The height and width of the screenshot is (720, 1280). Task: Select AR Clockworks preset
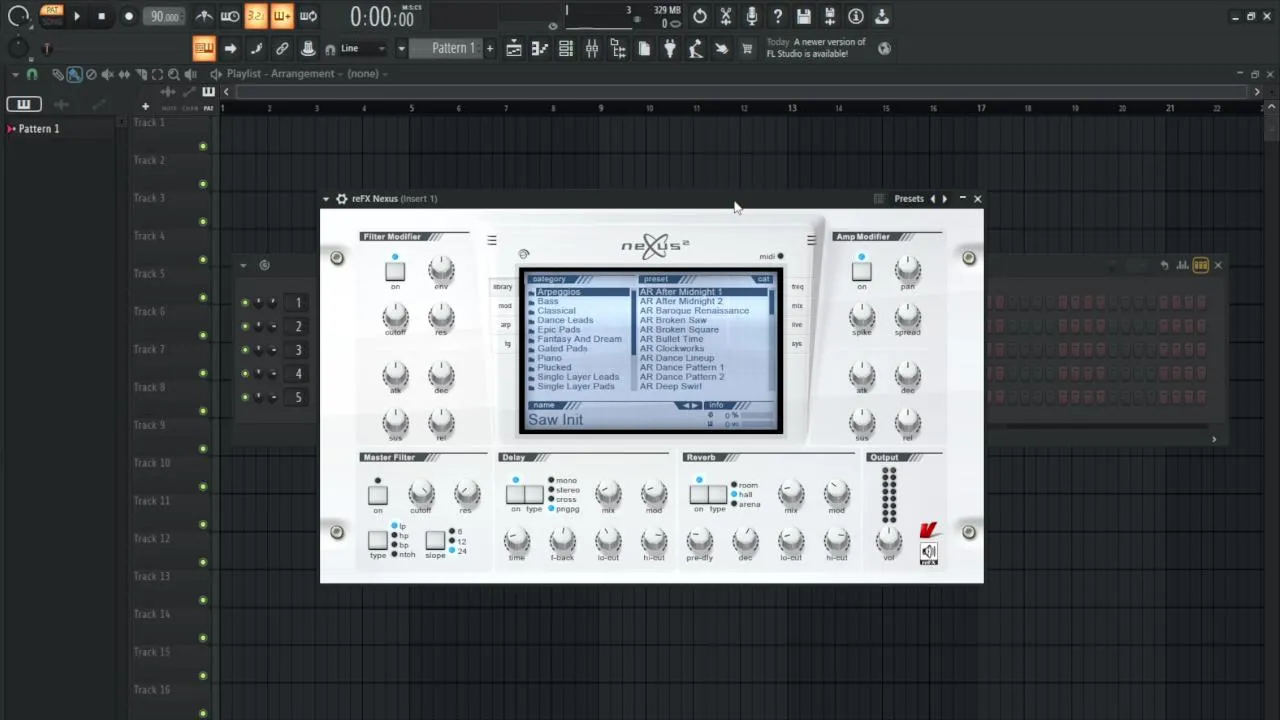point(672,349)
